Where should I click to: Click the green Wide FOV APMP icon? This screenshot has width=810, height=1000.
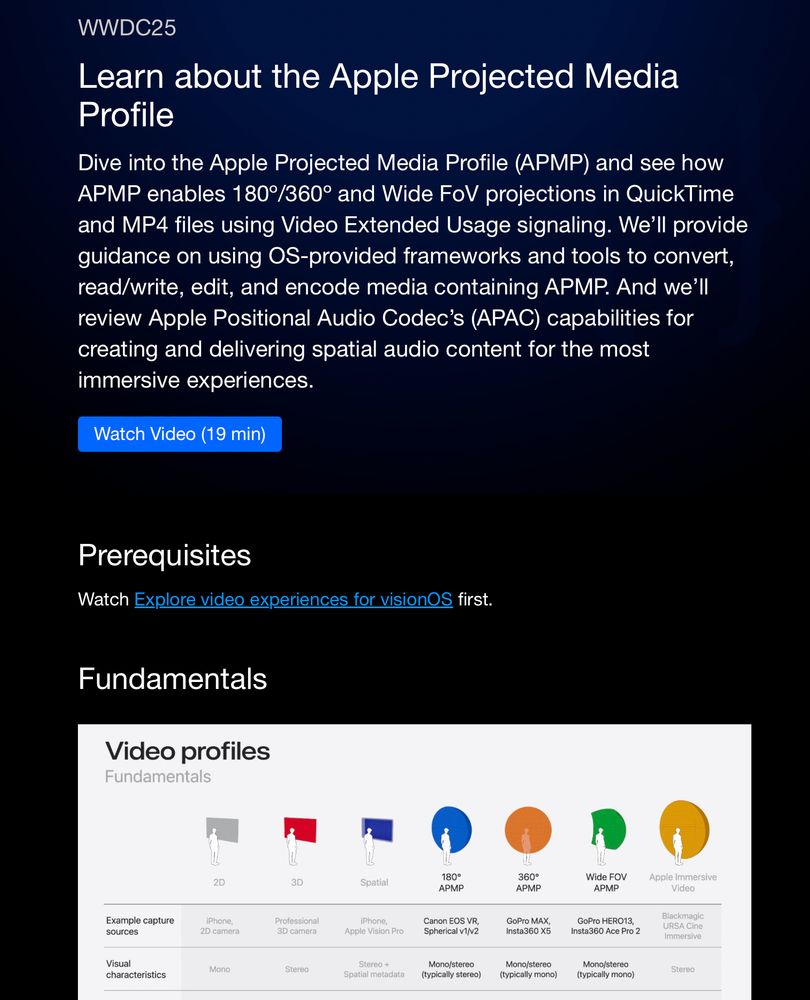[x=606, y=835]
